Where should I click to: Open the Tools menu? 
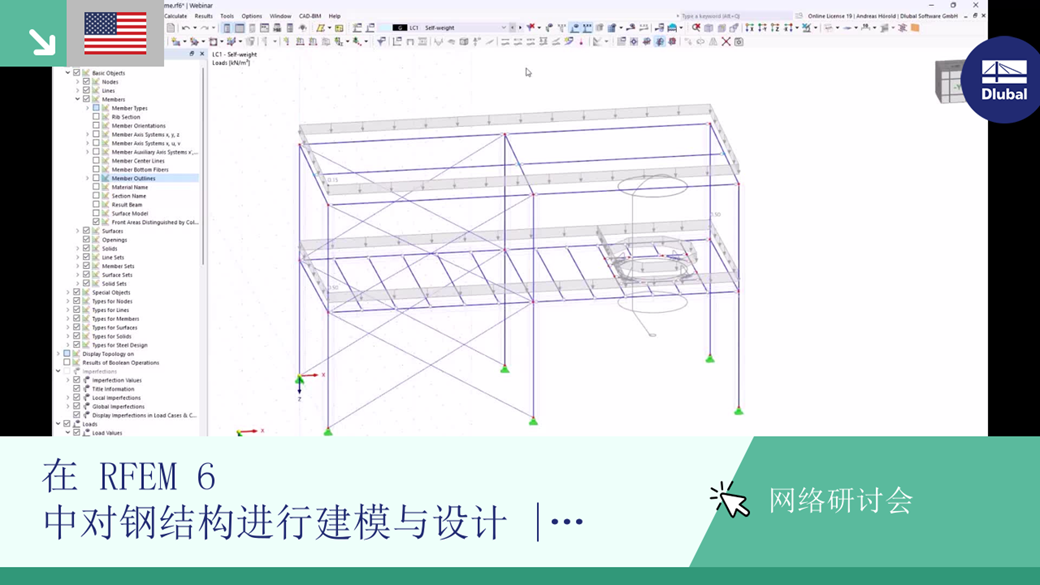tap(228, 16)
